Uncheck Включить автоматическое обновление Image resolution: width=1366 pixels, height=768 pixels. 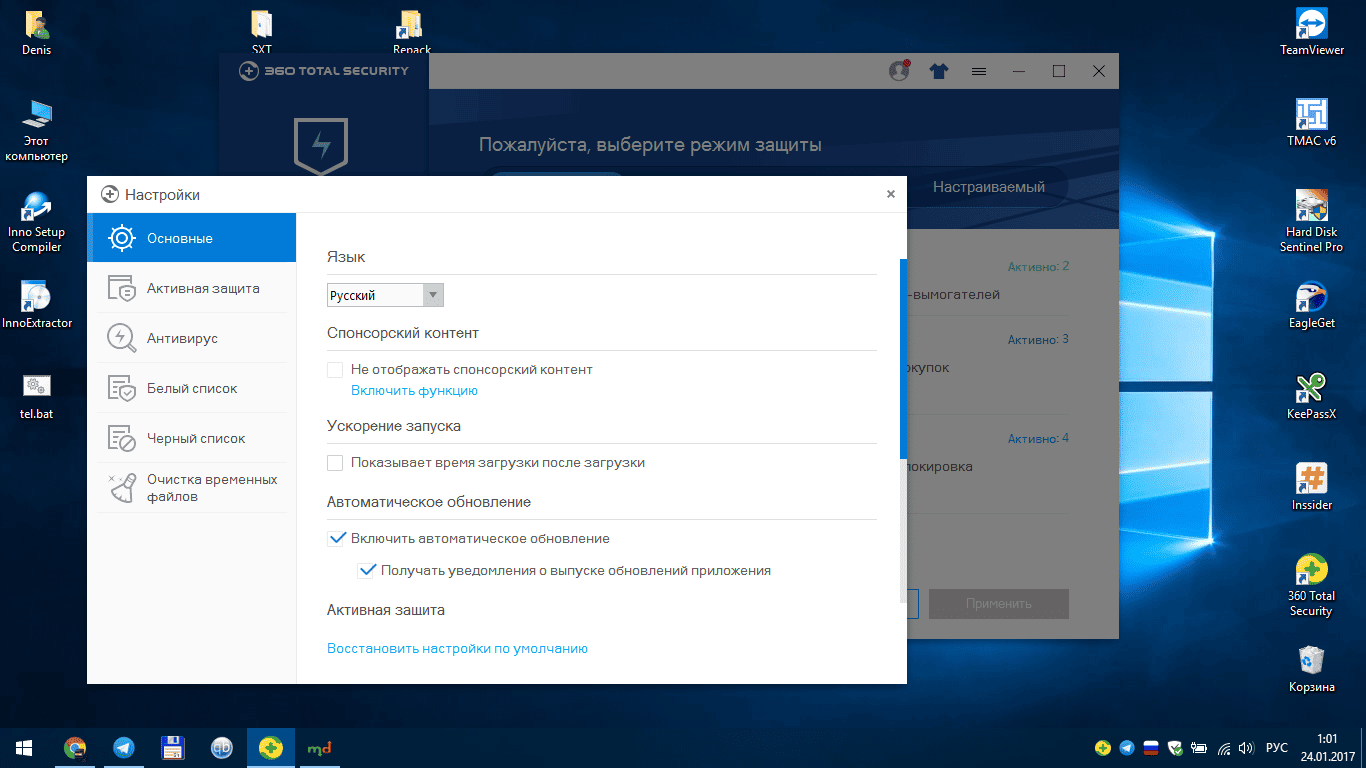point(335,539)
